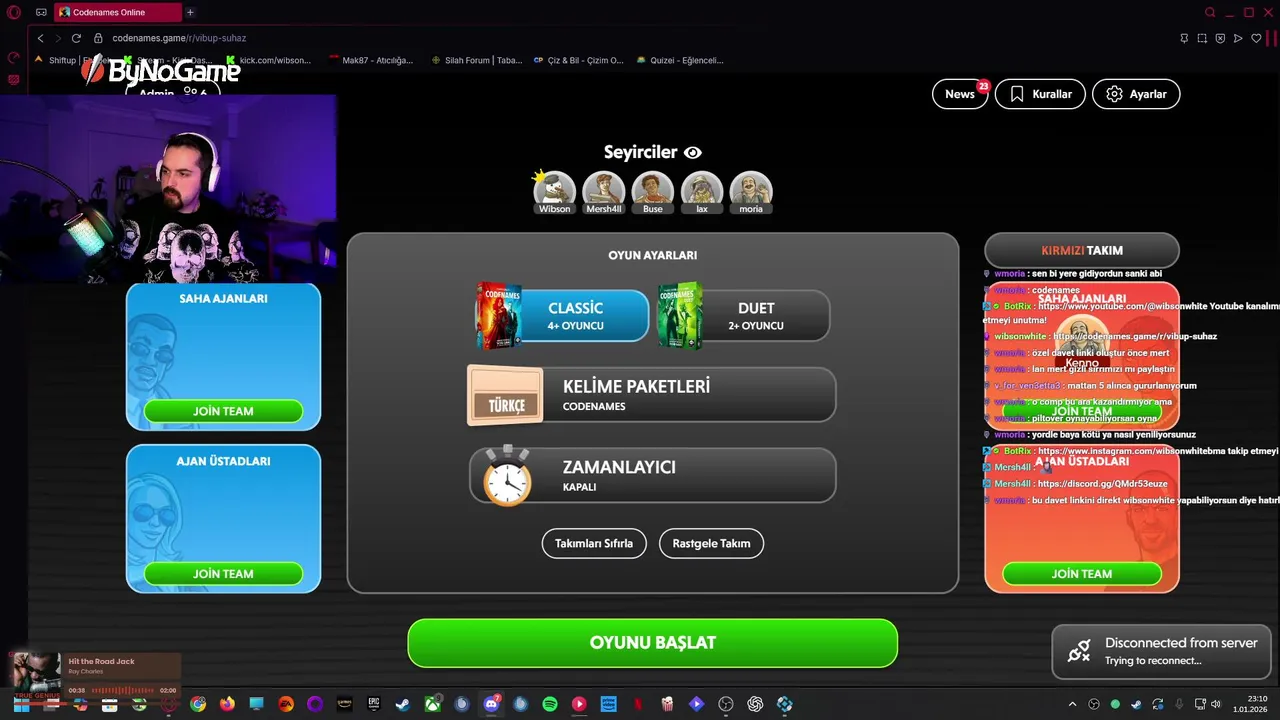Click spectator lax avatar
This screenshot has width=1280, height=720.
click(x=702, y=192)
